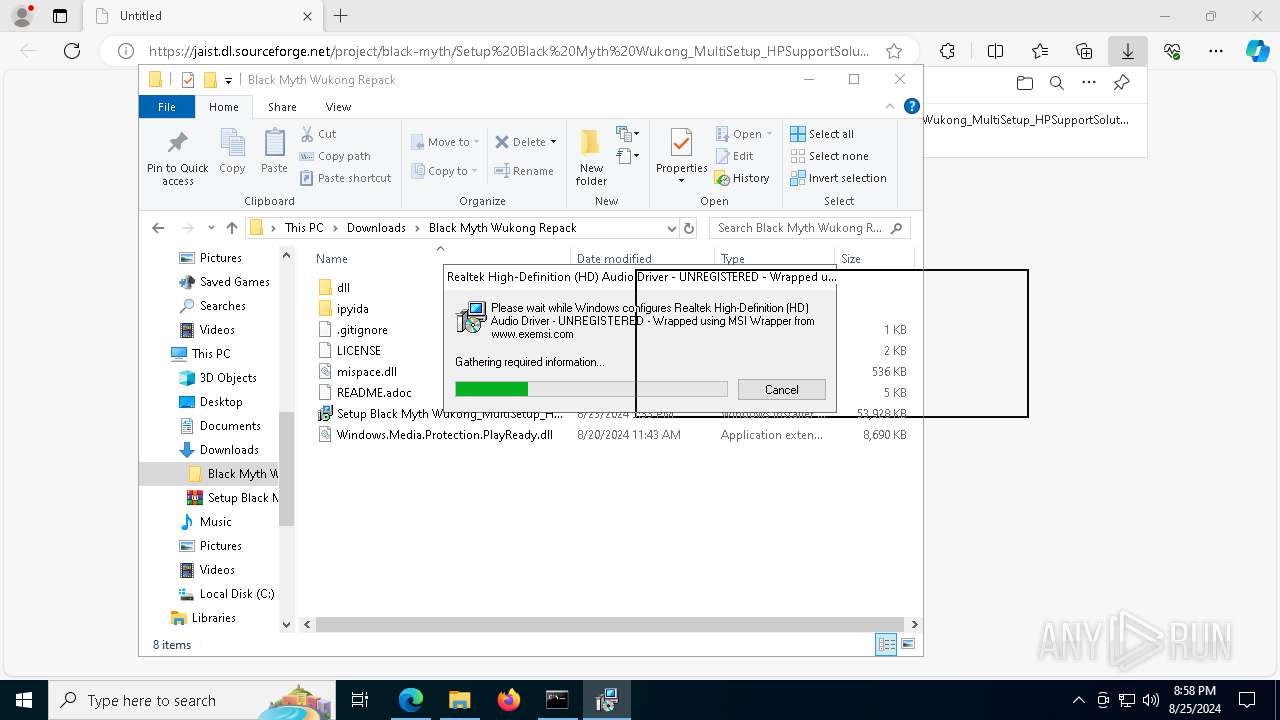Click Pin to Quick access icon
Viewport: 1280px width, 720px height.
[177, 157]
